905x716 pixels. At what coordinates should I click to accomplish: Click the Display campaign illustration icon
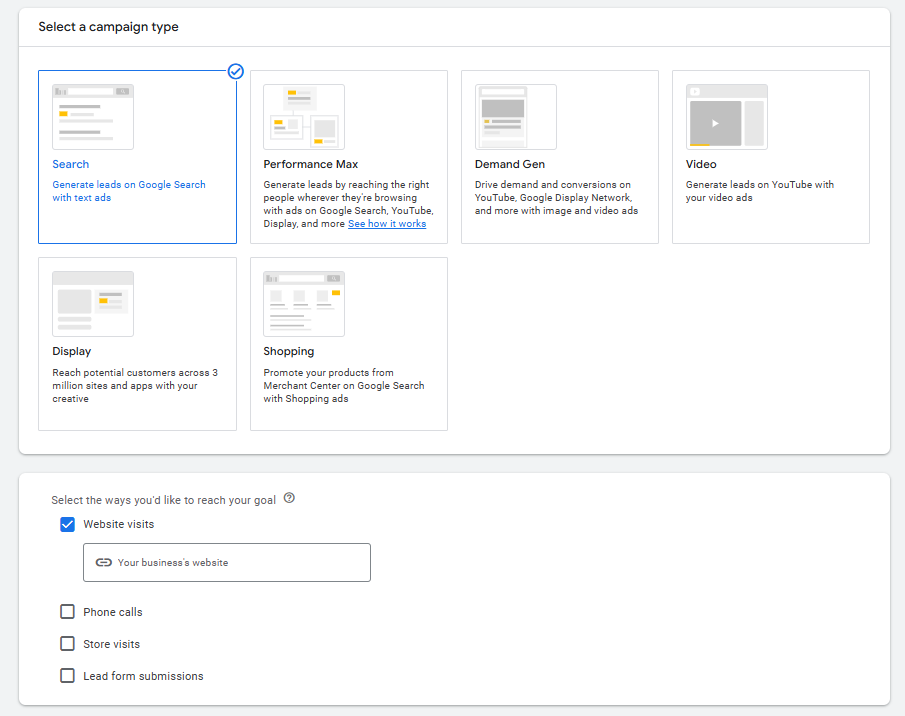click(x=93, y=304)
